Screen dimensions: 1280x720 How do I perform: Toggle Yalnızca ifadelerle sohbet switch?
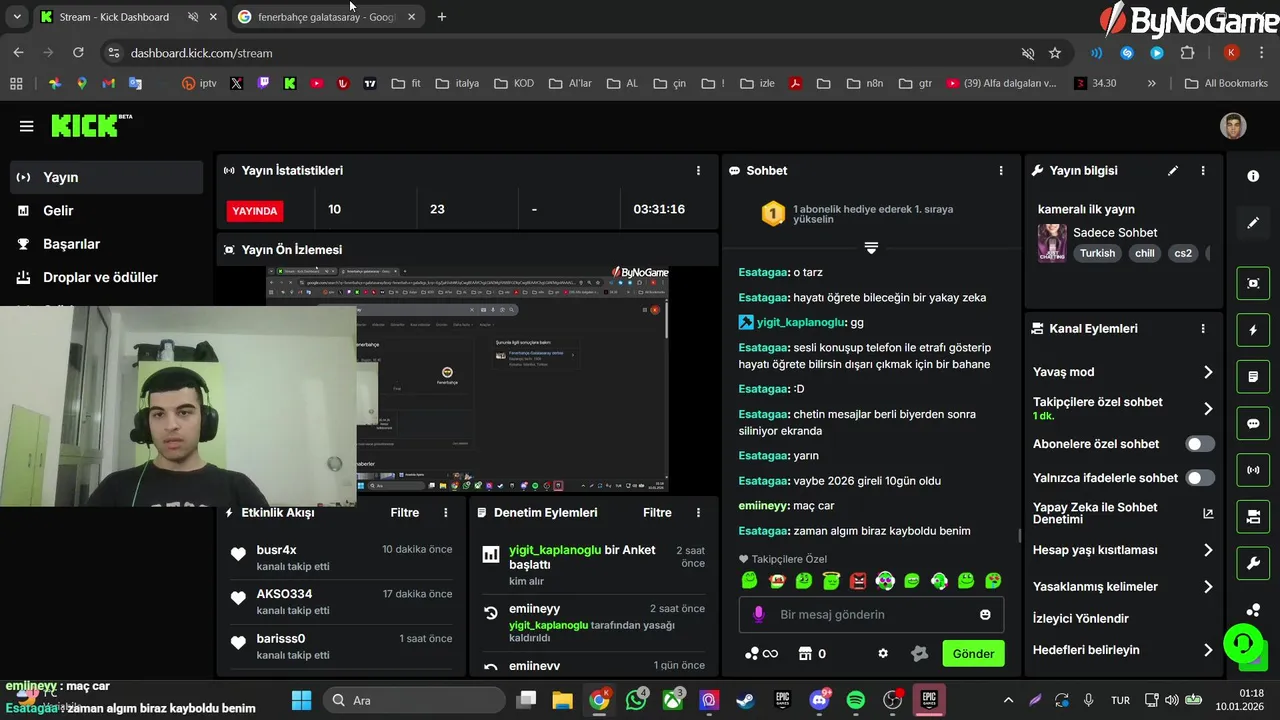(1200, 478)
